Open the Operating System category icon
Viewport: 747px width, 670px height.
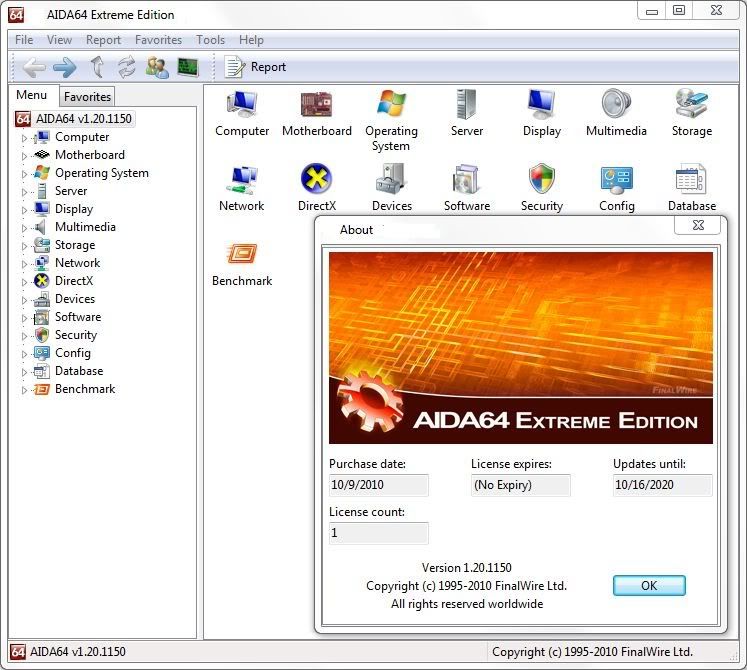pos(391,105)
